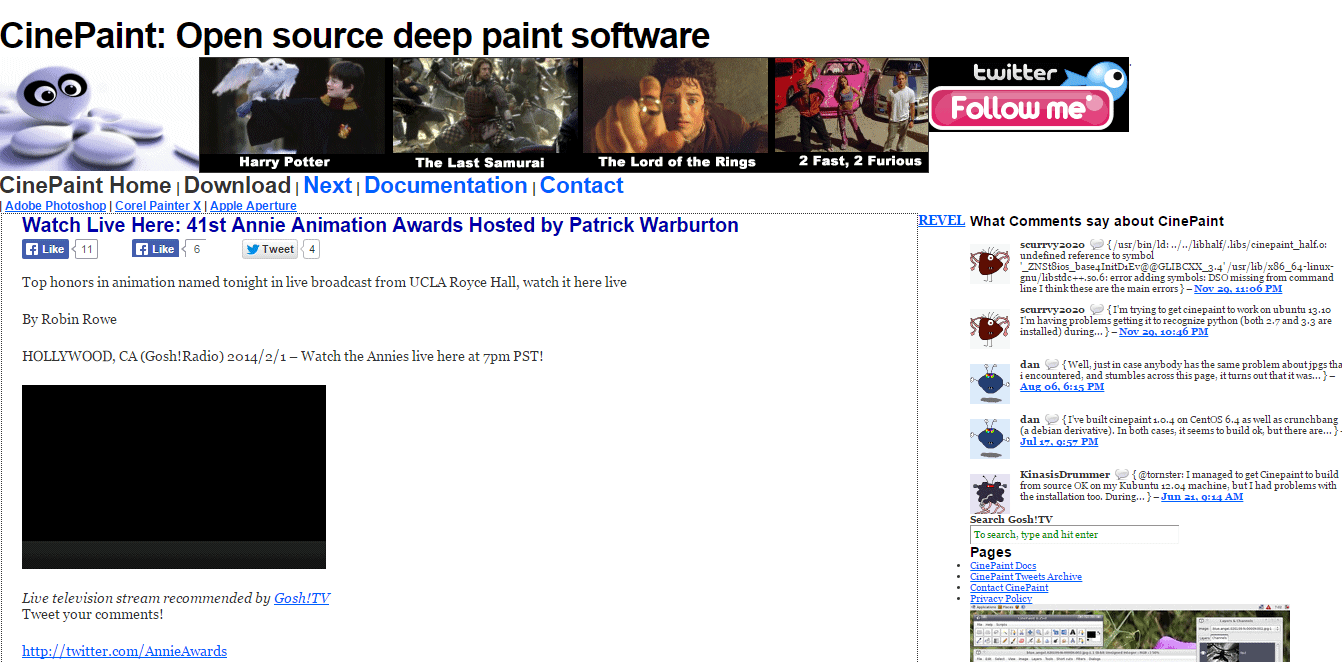The height and width of the screenshot is (662, 1342).
Task: Open the CinePaint Tweets Archive link
Action: [1026, 577]
